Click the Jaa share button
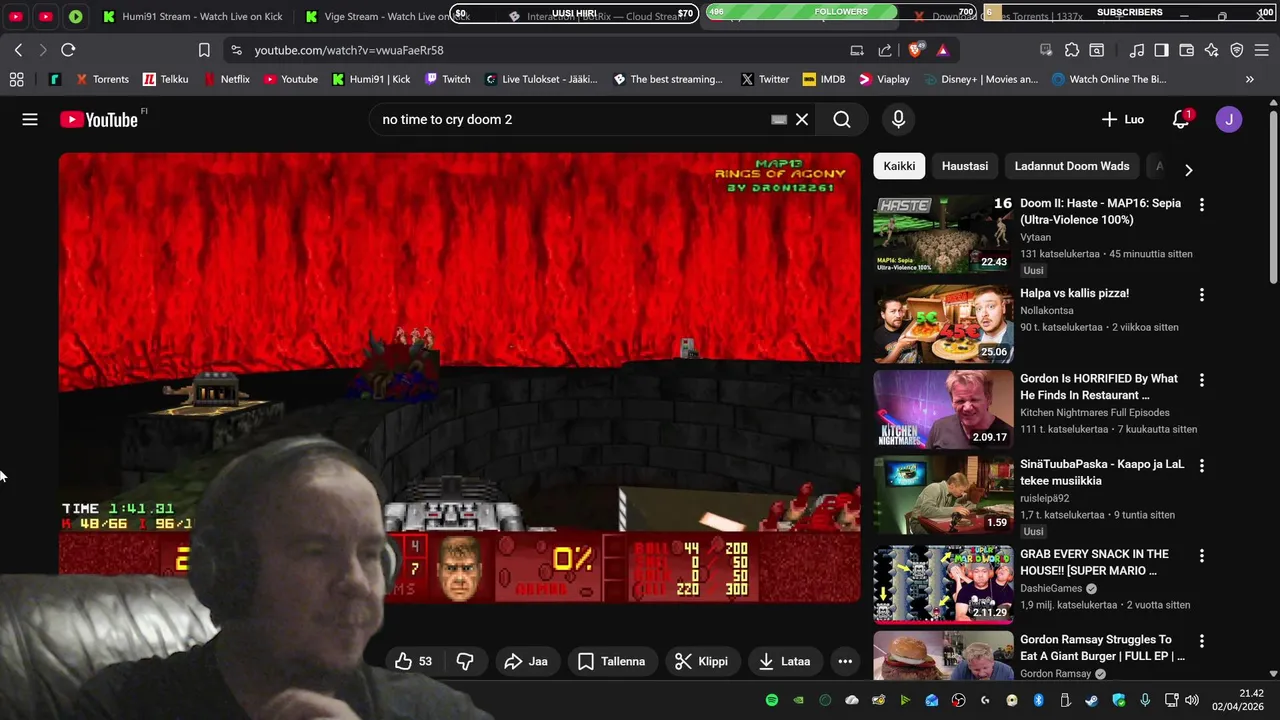The width and height of the screenshot is (1280, 720). (527, 661)
